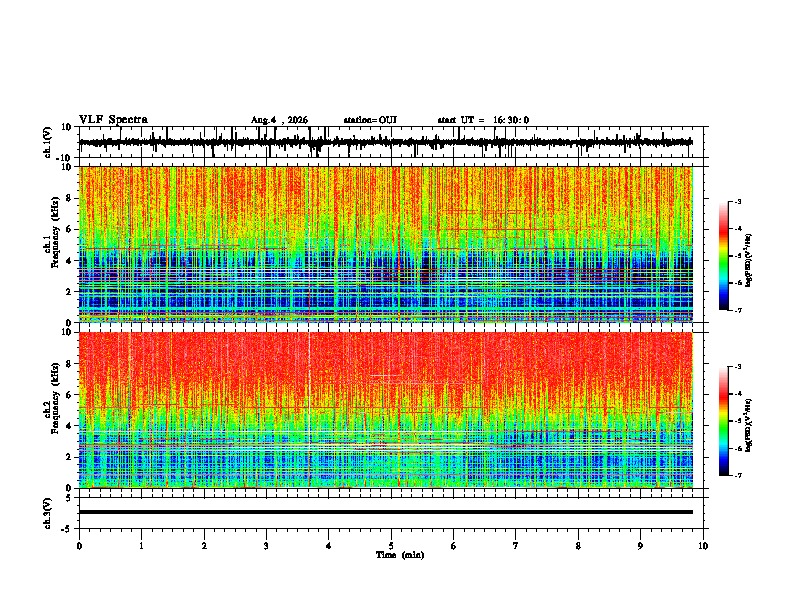Click the log(PSD) label beside ch.1 colorbar
This screenshot has height=612, width=792.
pos(749,261)
